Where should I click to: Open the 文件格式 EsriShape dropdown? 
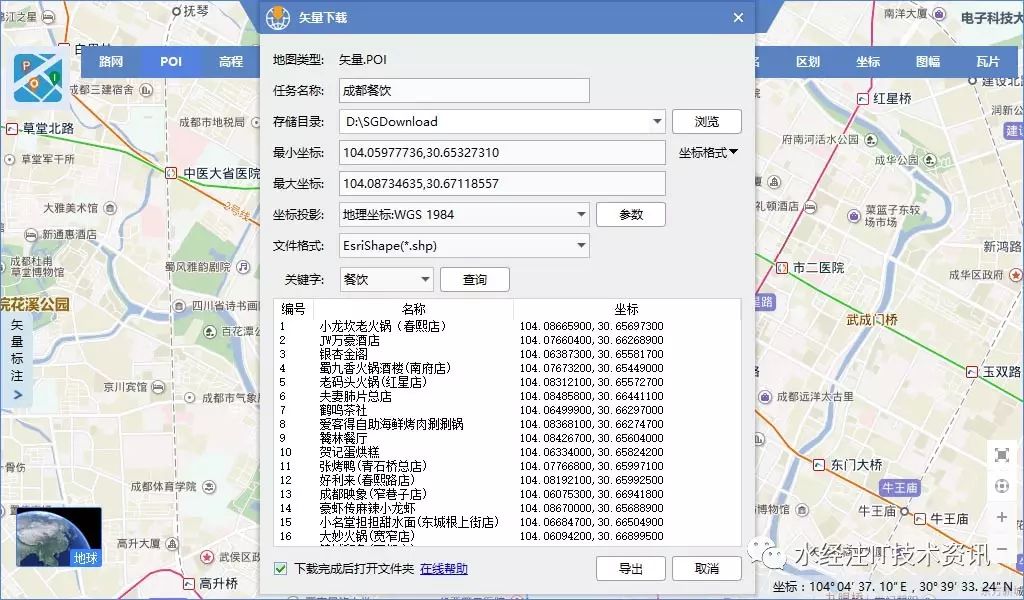pyautogui.click(x=583, y=245)
